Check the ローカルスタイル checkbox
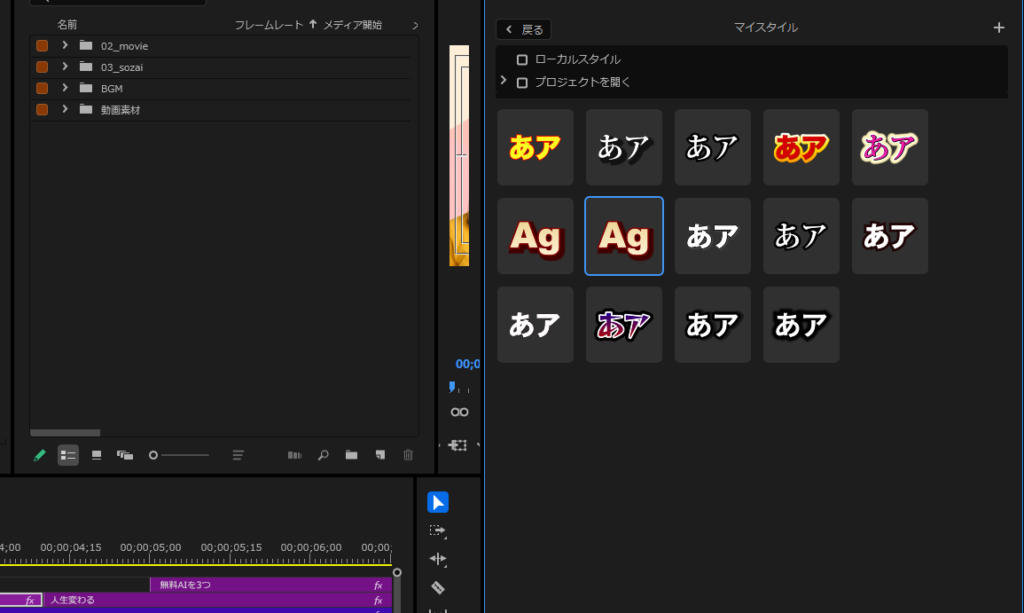 [x=522, y=60]
